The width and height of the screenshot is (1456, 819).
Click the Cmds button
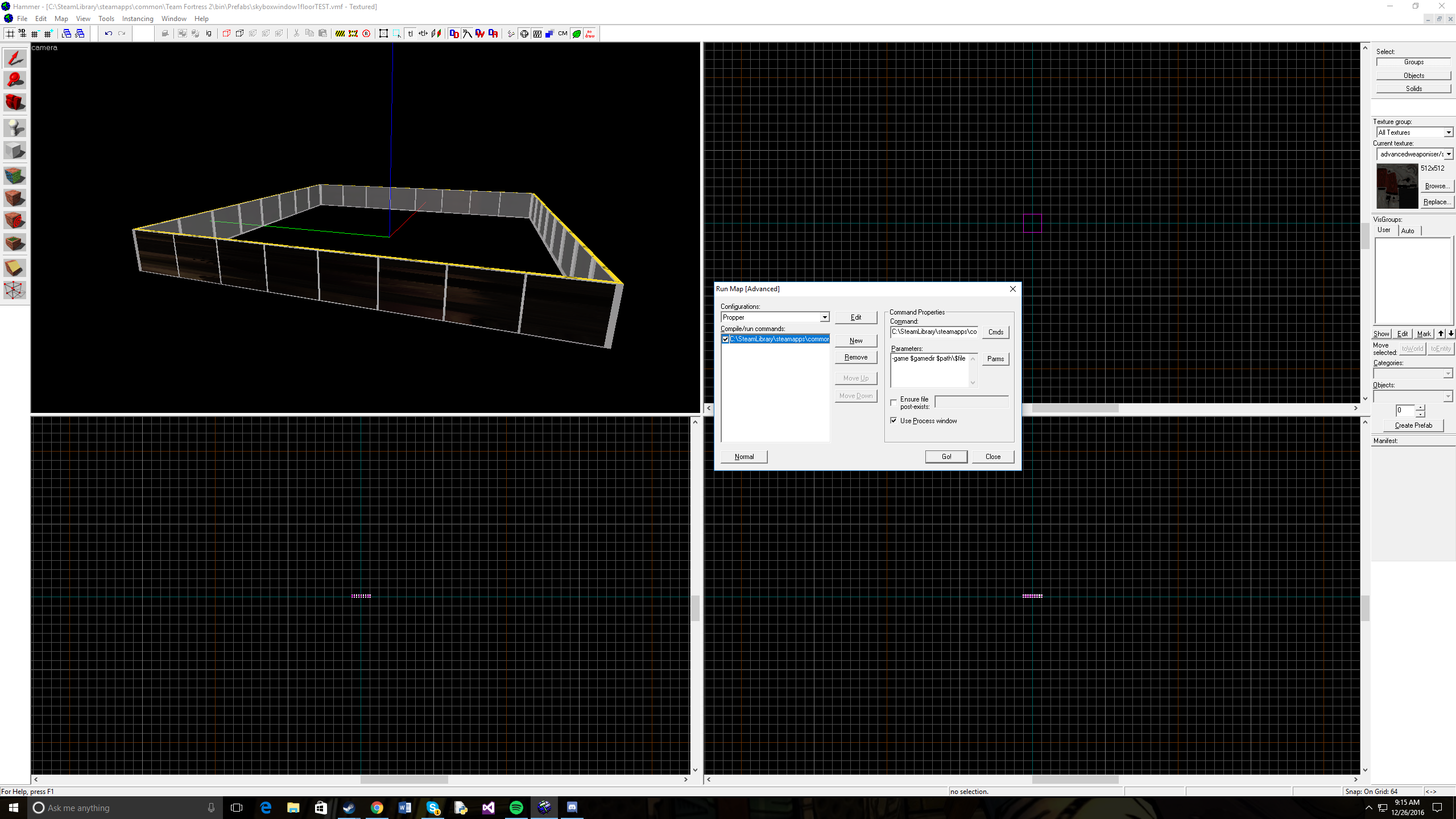click(x=996, y=332)
